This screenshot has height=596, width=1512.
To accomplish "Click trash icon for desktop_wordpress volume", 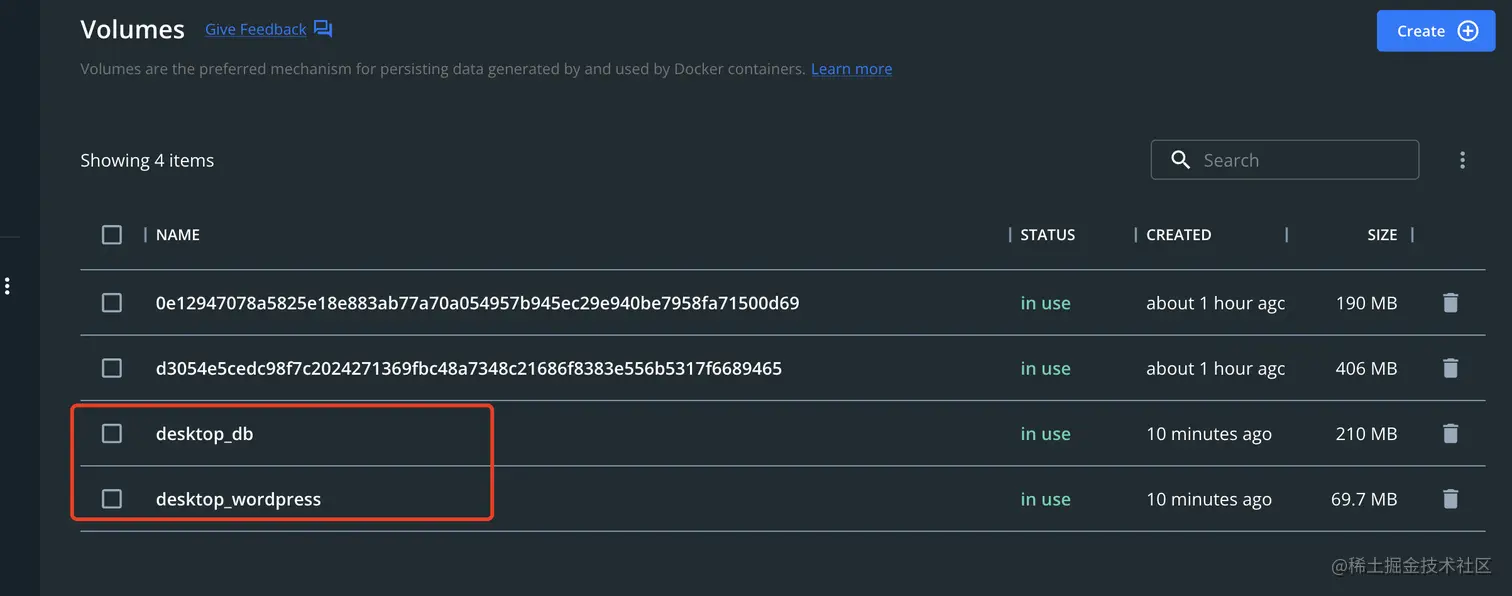I will [x=1450, y=499].
